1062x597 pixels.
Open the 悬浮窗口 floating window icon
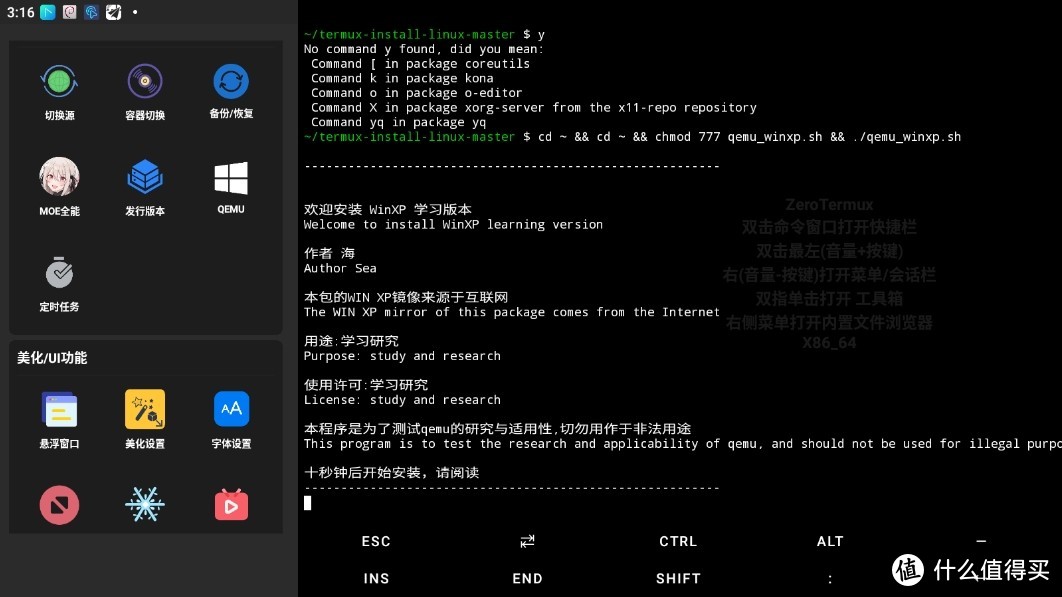click(x=59, y=409)
